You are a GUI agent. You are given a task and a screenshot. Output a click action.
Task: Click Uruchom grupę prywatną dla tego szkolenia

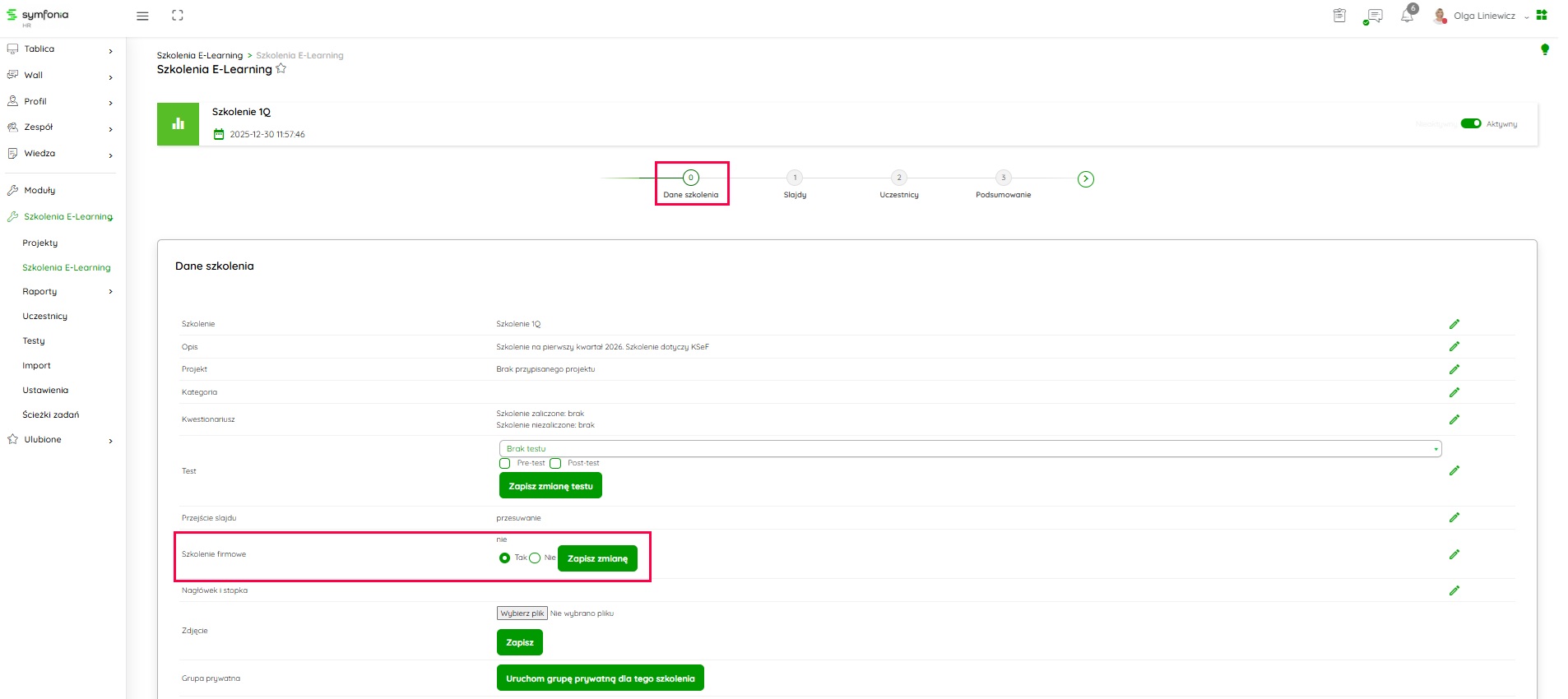[x=600, y=678]
